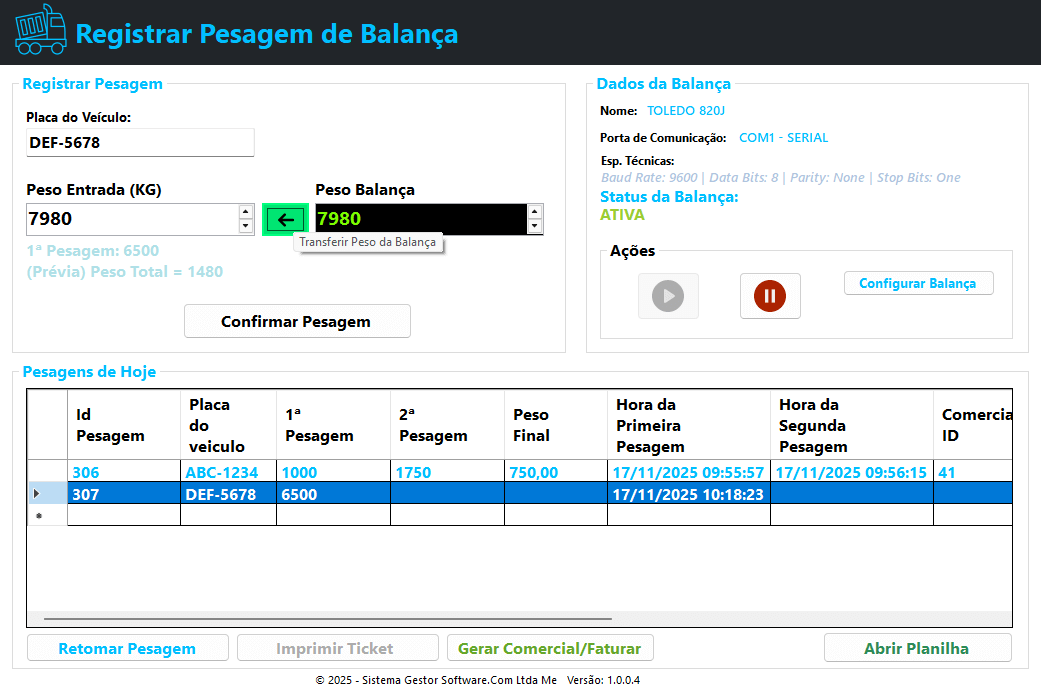Increase Peso Entrada with up spinner arrow
Image resolution: width=1041 pixels, height=693 pixels.
246,211
